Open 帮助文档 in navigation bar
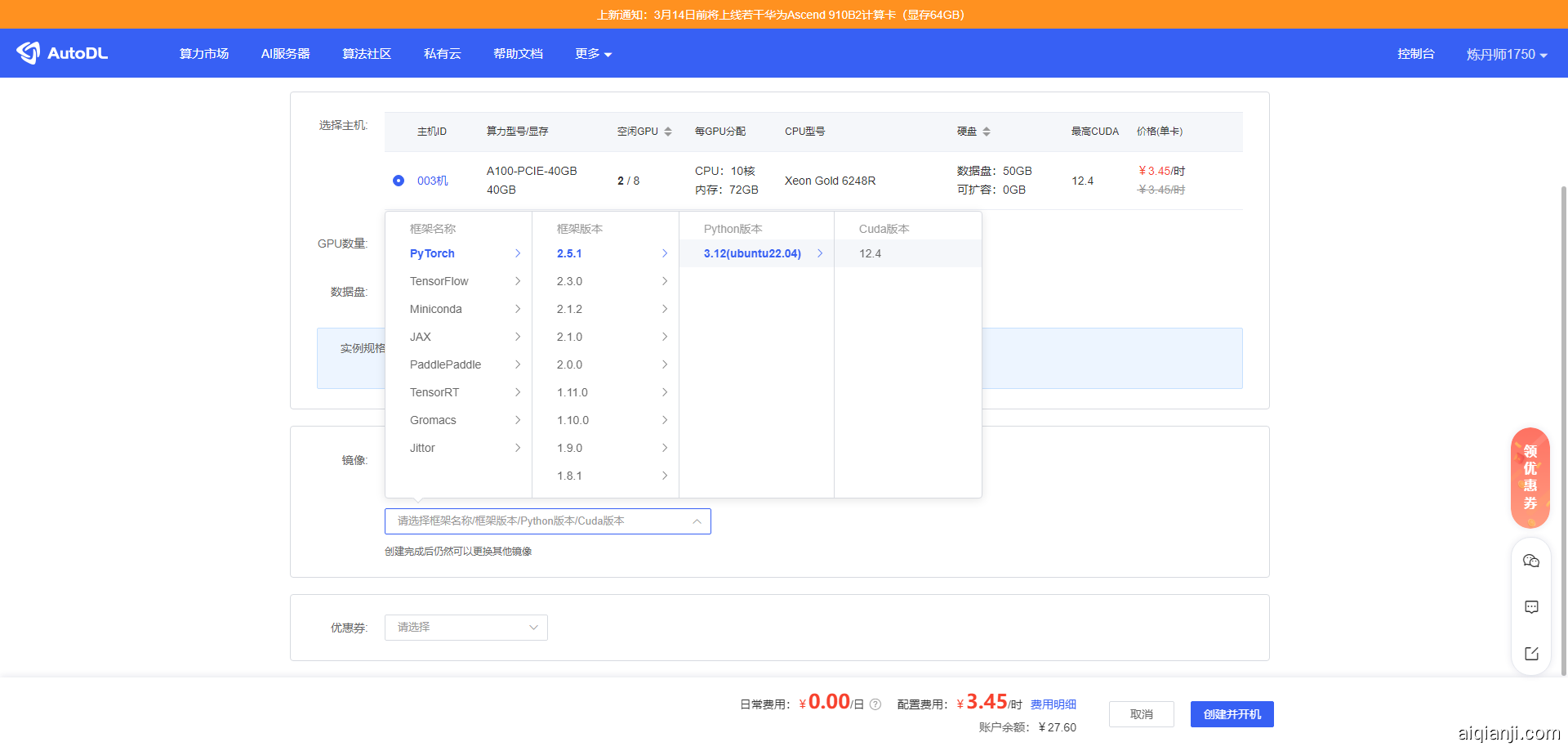Viewport: 1568px width, 751px height. 518,54
